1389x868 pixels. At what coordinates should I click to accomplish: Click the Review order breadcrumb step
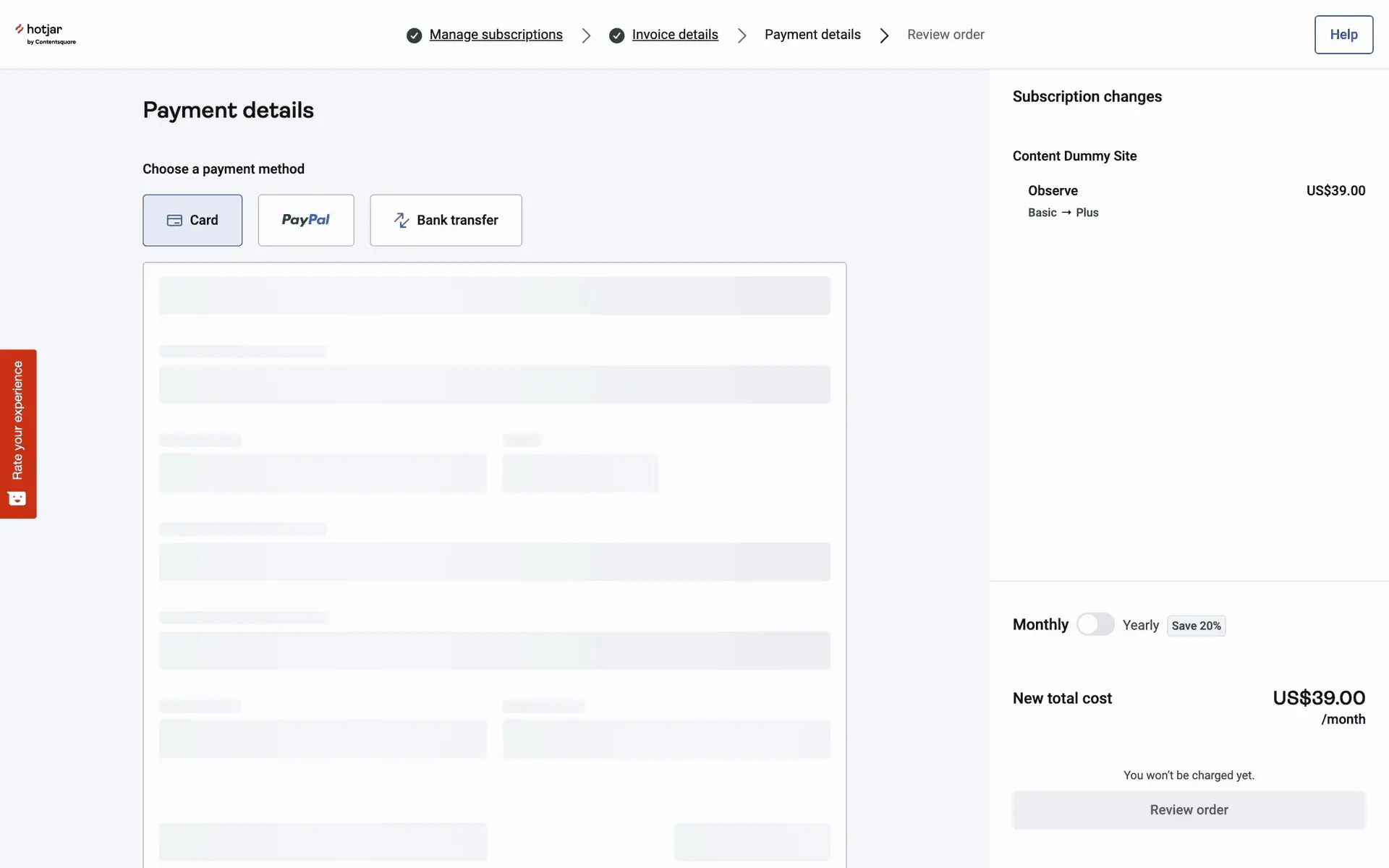click(x=945, y=35)
